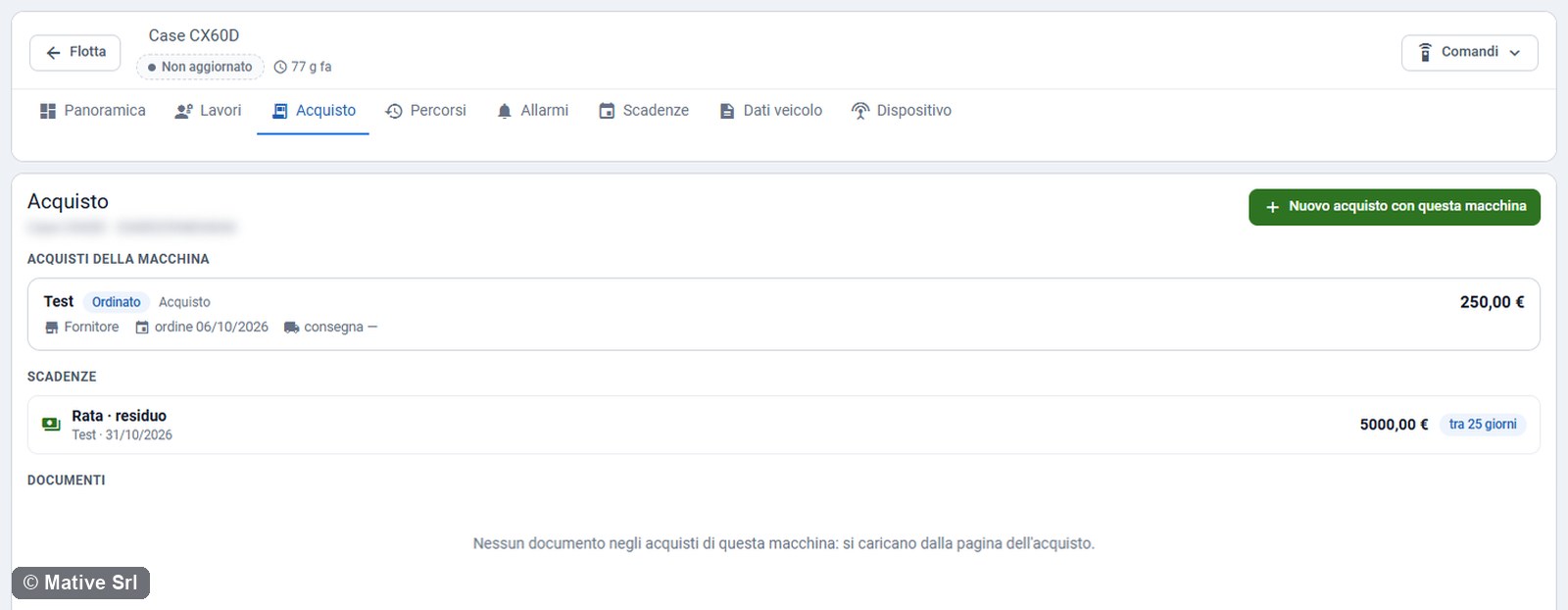Click the Fornitore store icon
The height and width of the screenshot is (610, 1568).
coord(52,328)
